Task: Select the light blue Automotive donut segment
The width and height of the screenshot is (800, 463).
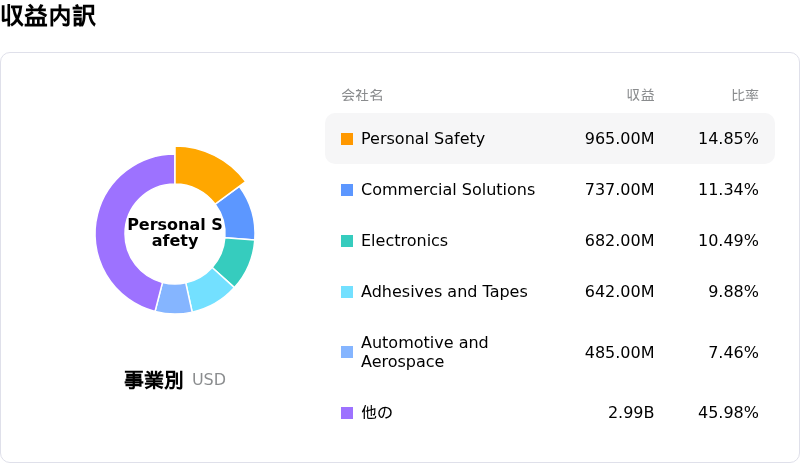Action: (x=174, y=299)
